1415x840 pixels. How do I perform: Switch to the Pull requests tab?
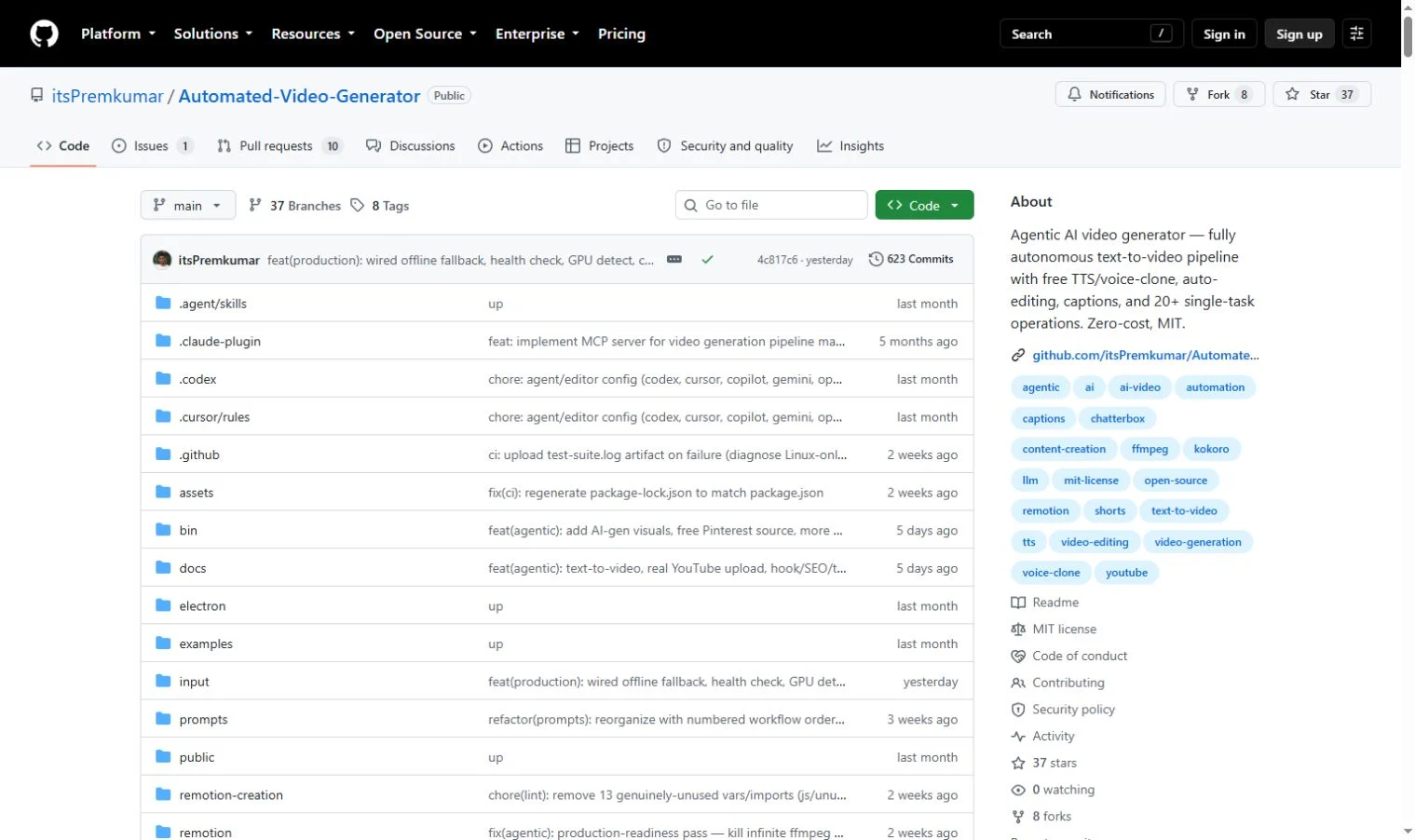[279, 145]
